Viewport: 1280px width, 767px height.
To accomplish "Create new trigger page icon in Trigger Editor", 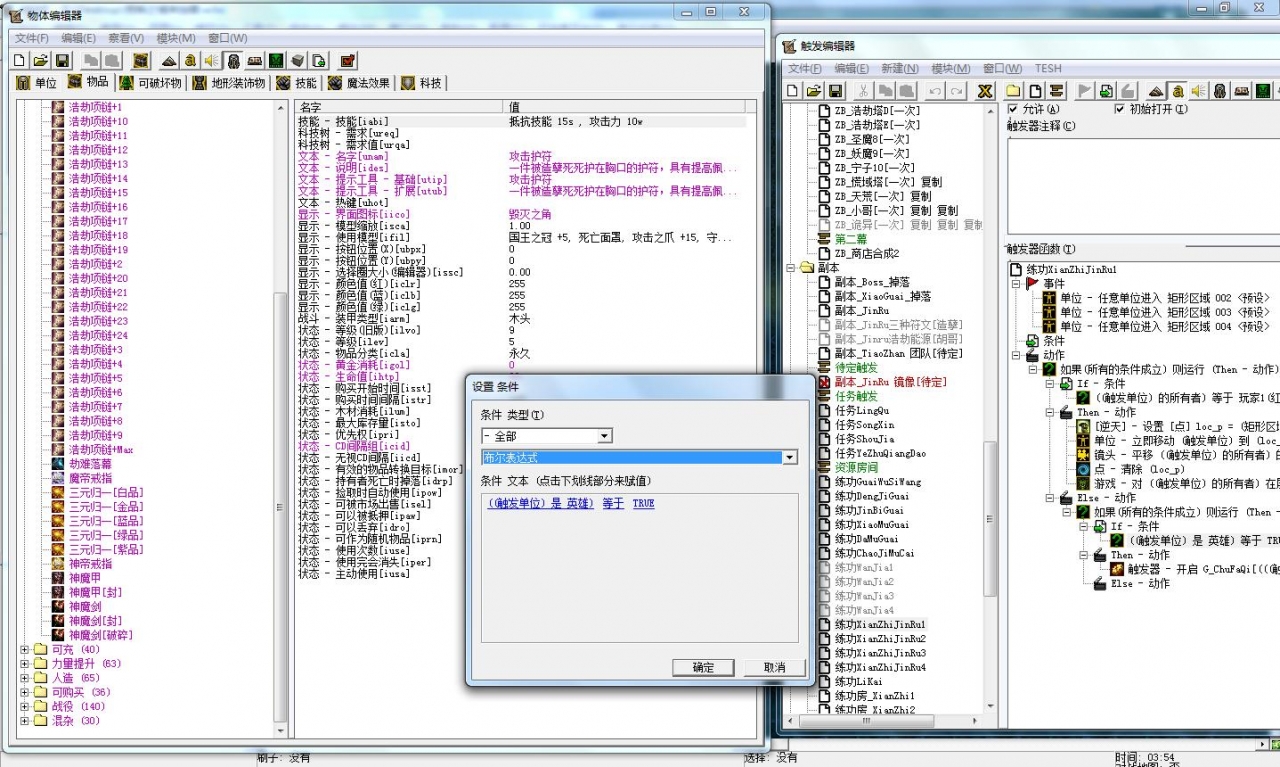I will click(1035, 90).
